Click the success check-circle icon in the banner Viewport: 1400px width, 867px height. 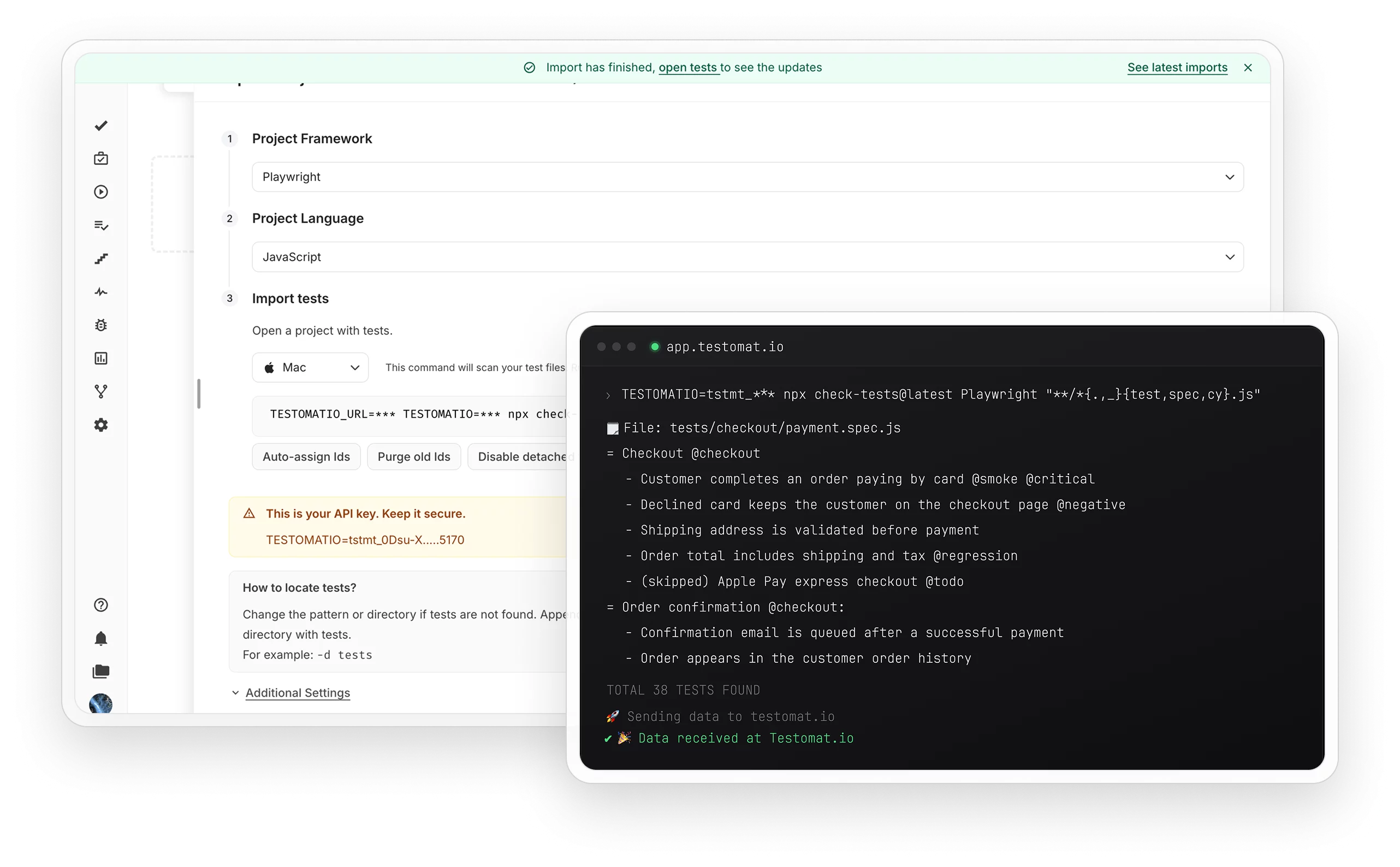click(530, 68)
